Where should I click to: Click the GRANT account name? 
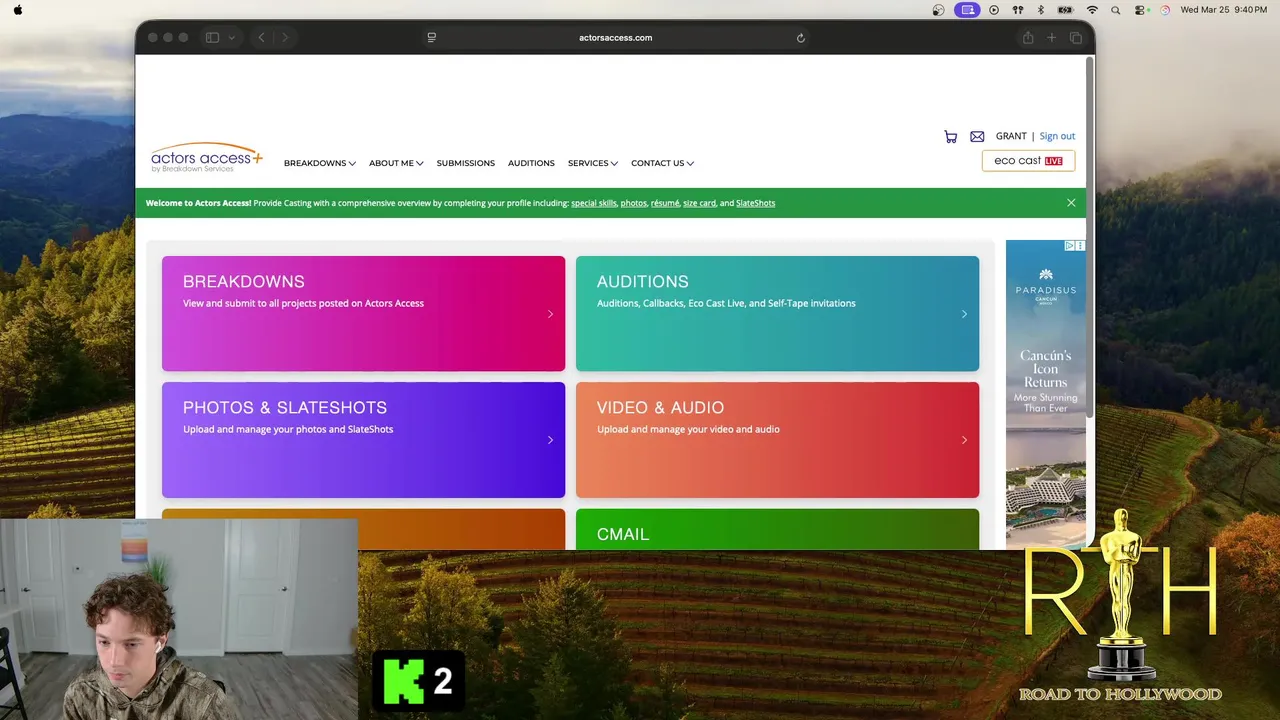click(1011, 136)
